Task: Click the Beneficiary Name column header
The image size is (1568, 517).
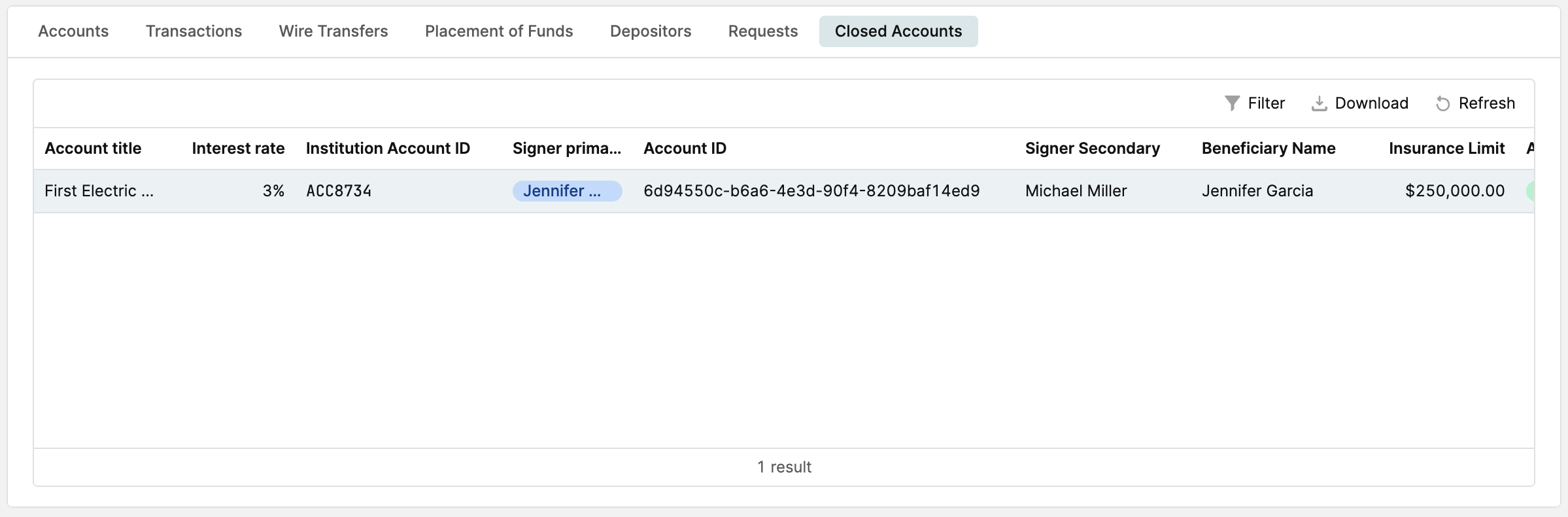Action: (1269, 149)
